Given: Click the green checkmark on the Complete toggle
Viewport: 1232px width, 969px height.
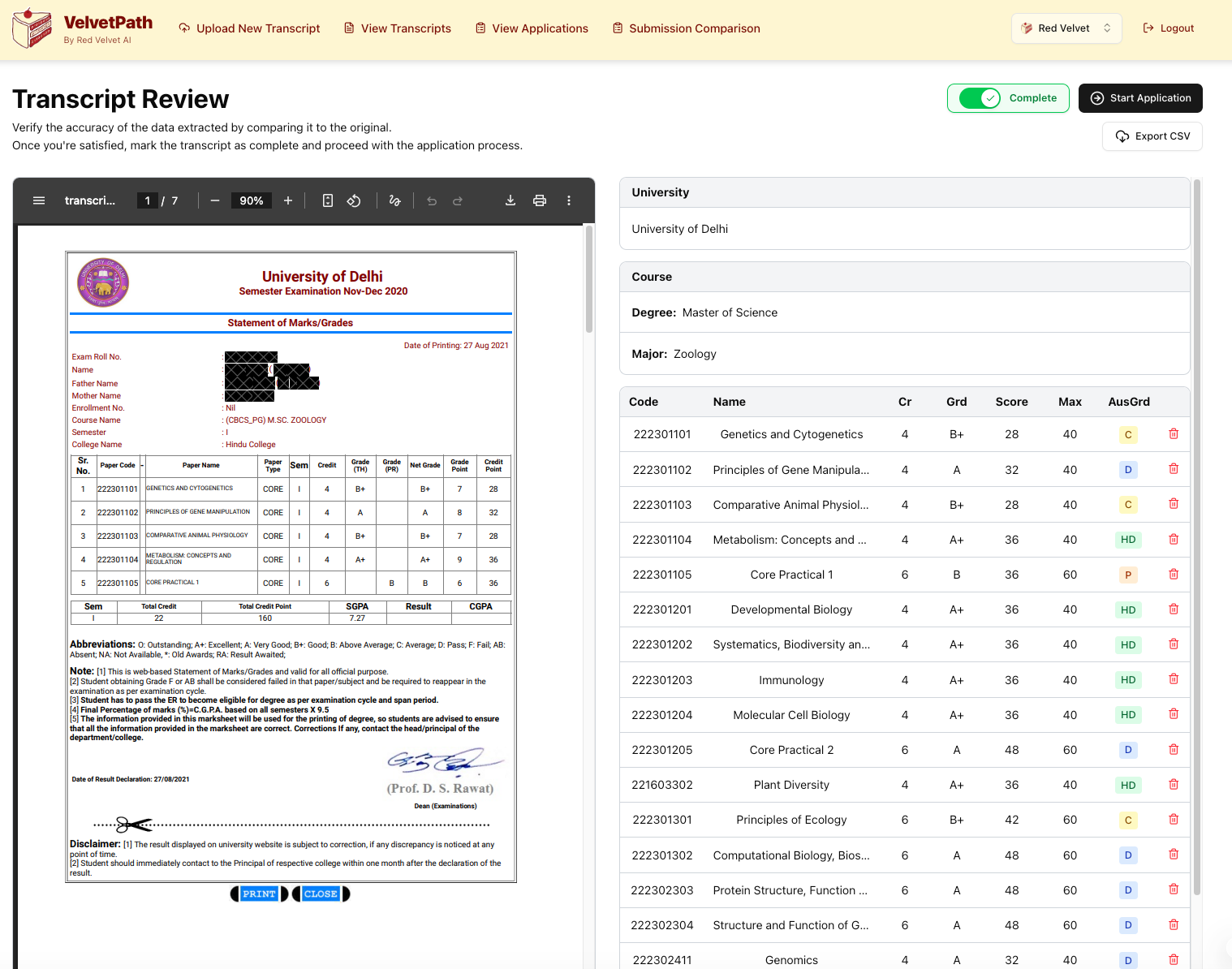Looking at the screenshot, I should (990, 97).
